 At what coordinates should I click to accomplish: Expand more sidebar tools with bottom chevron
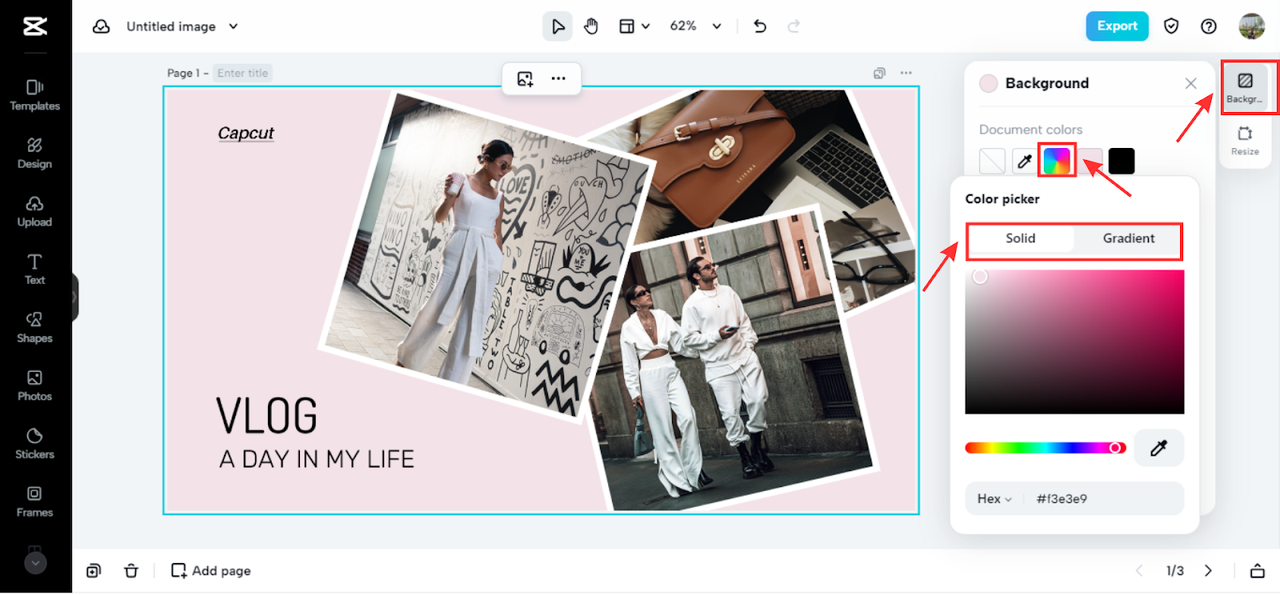35,563
